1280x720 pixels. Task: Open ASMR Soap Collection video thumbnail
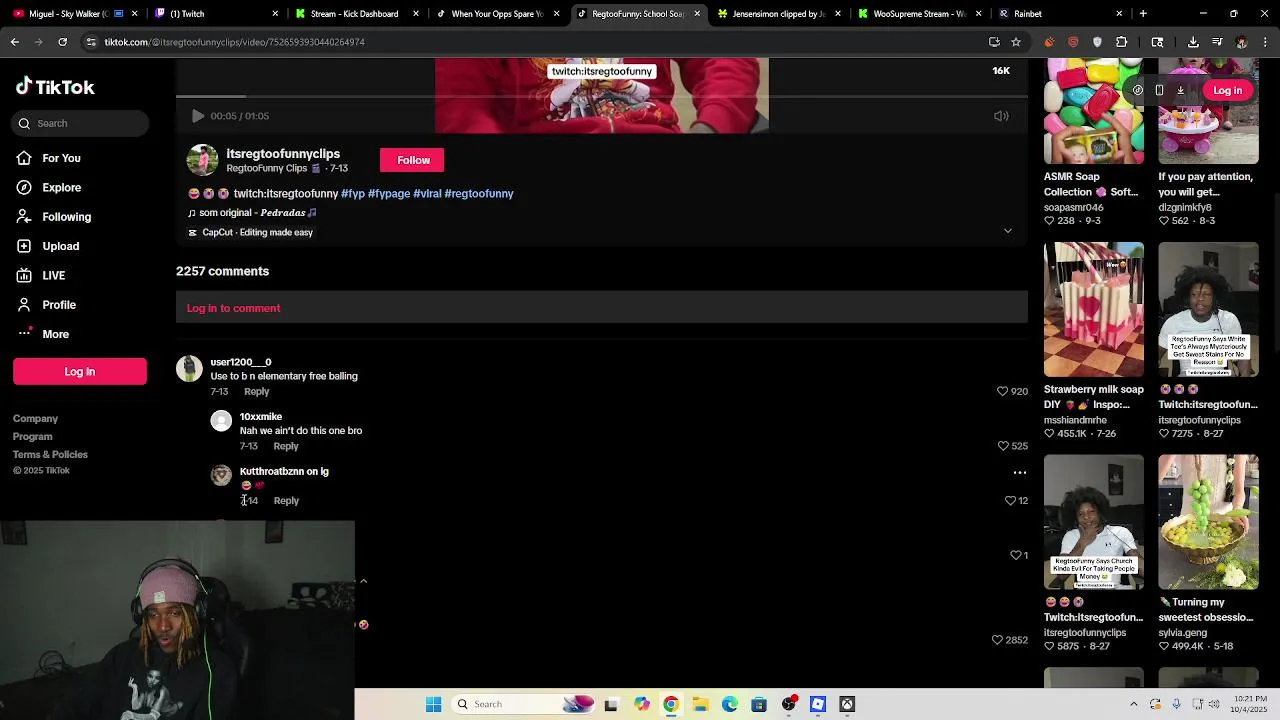point(1093,111)
